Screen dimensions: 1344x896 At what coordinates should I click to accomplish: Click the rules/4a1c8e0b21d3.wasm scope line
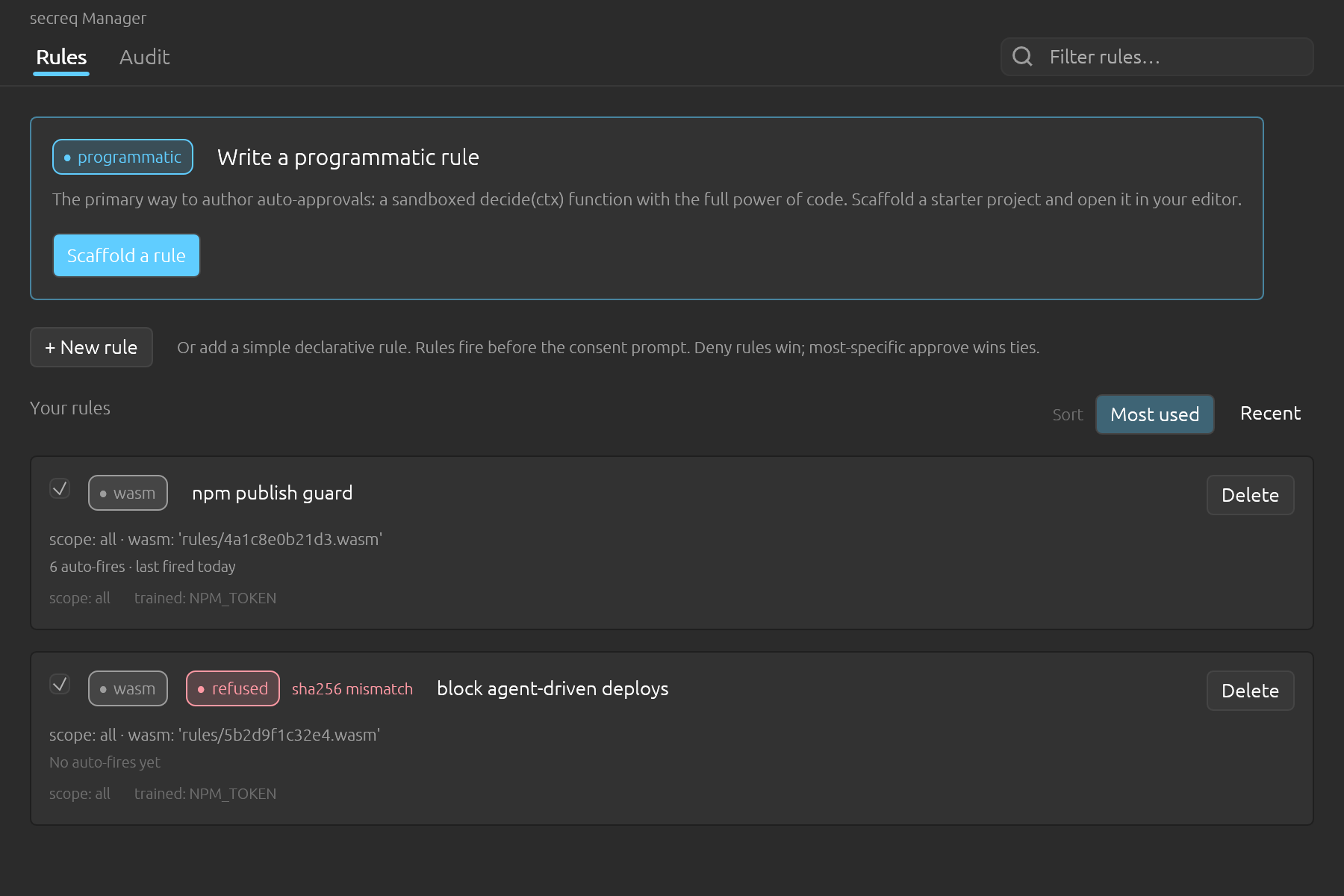[216, 539]
